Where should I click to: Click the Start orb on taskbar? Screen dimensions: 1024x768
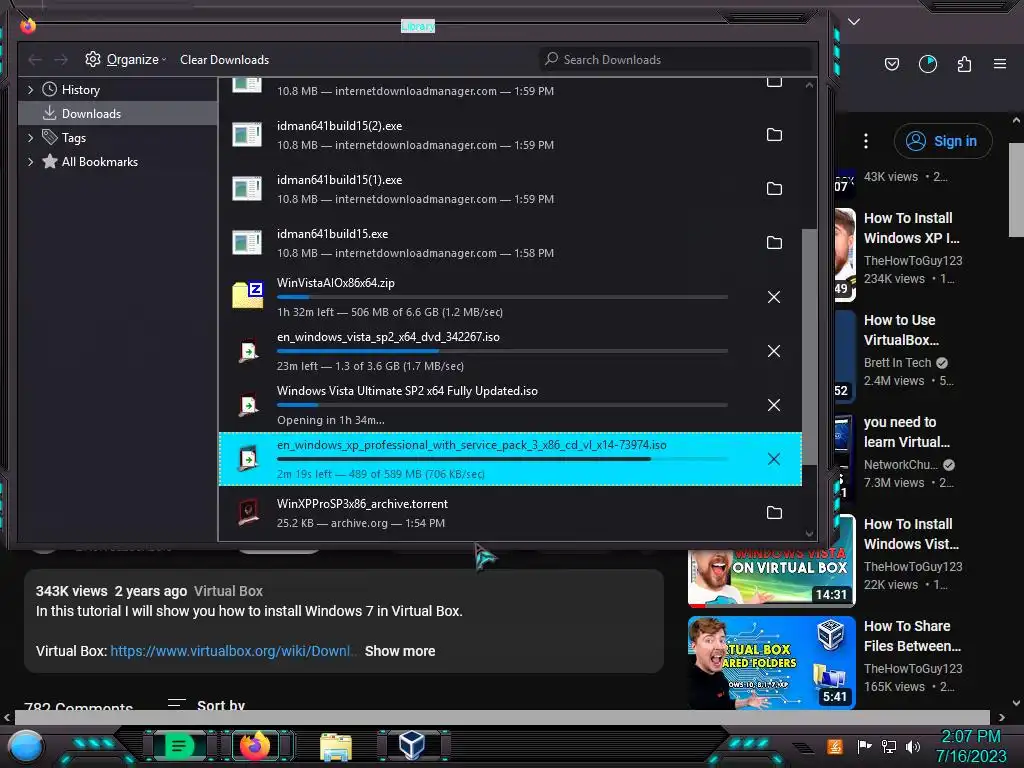click(26, 746)
